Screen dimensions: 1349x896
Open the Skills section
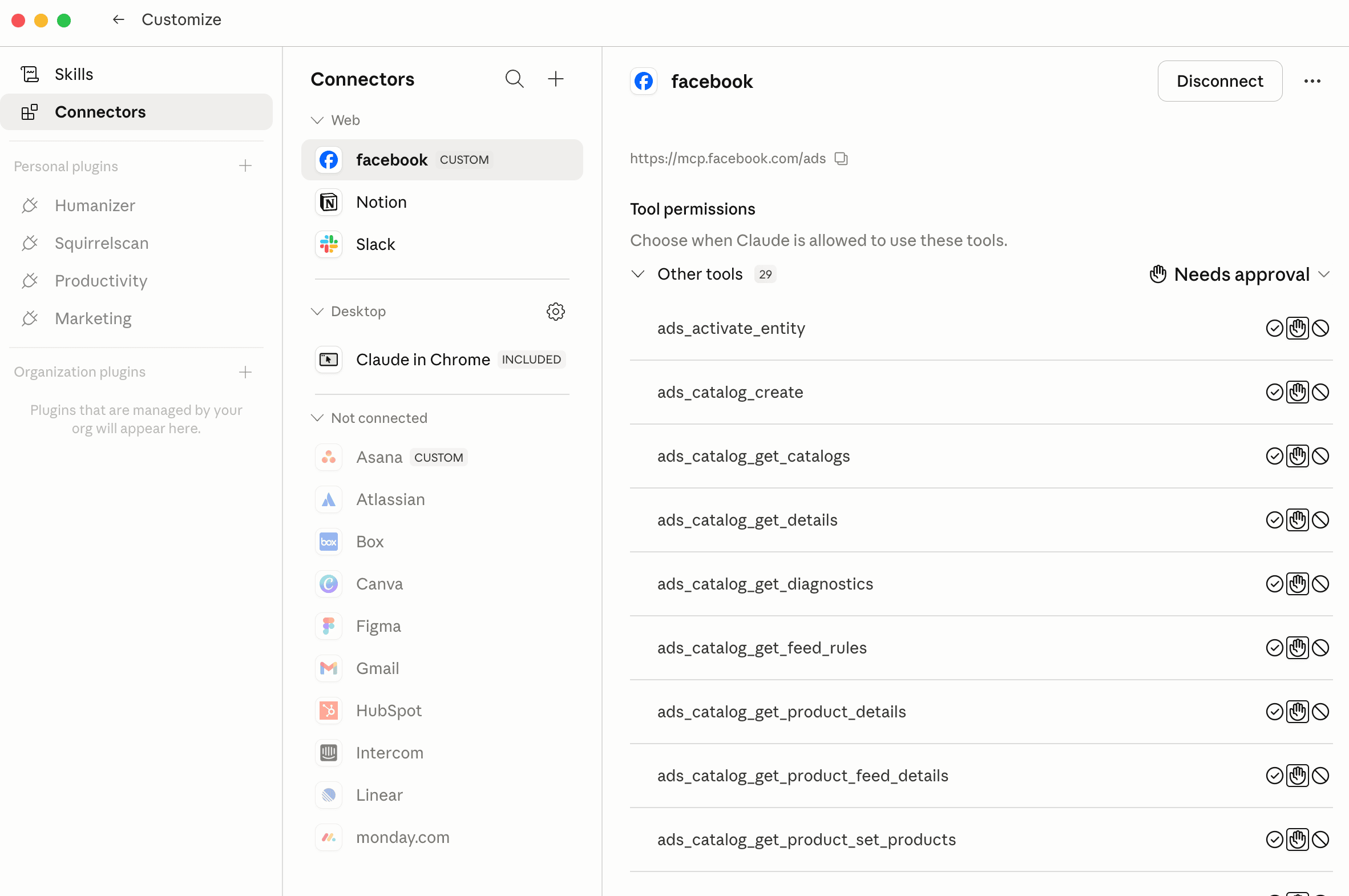136,74
